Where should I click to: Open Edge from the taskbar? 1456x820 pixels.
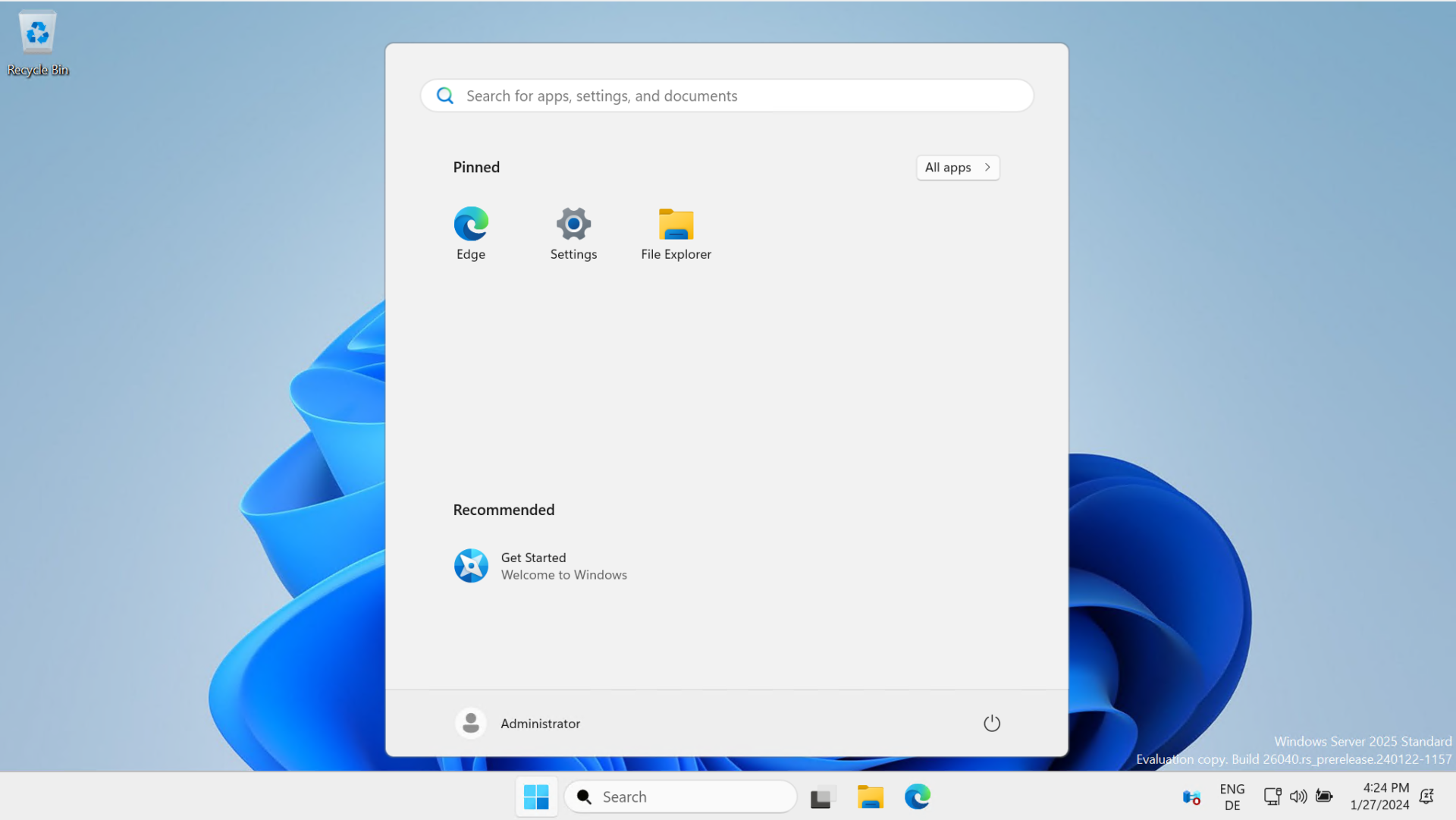click(917, 796)
